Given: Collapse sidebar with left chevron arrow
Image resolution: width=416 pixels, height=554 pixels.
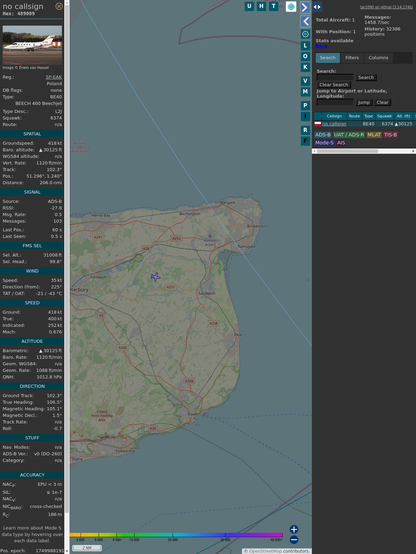Looking at the screenshot, I should click(305, 22).
